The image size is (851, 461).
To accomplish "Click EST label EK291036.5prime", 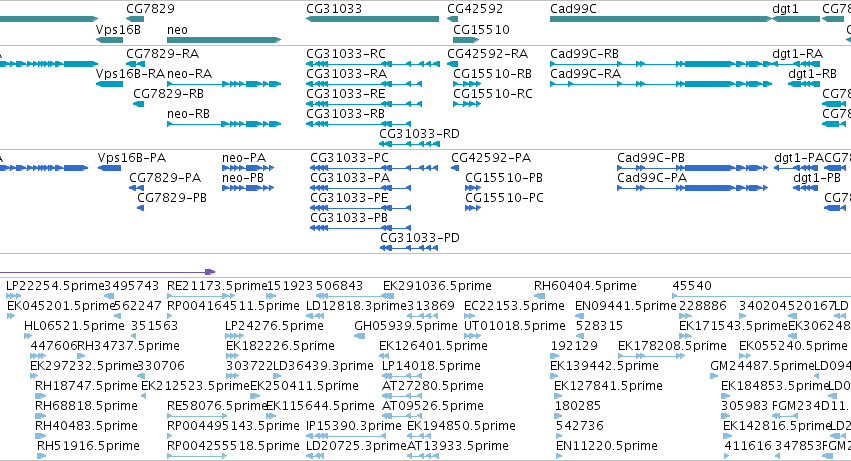I will (437, 286).
